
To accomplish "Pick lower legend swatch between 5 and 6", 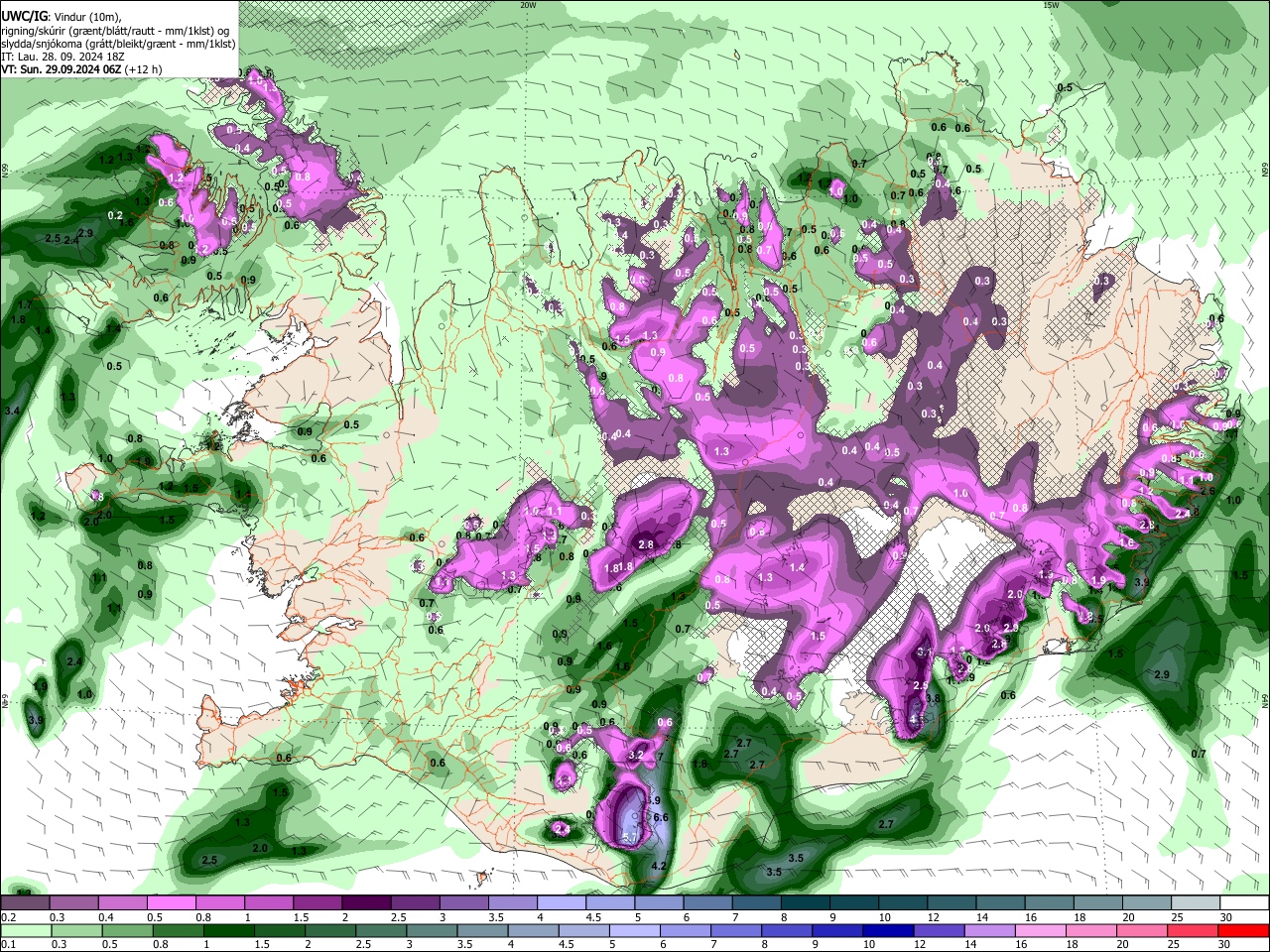I will [636, 931].
